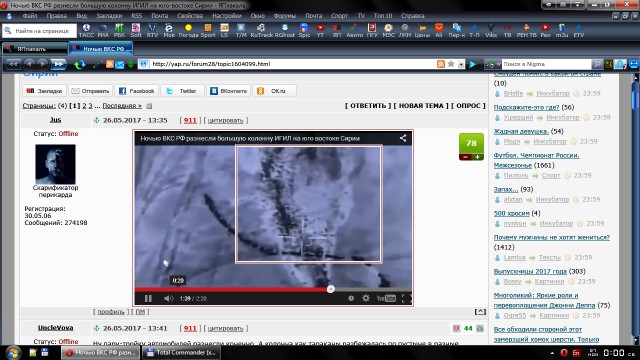Select the Ночью ВКС РФ tab
Image resolution: width=640 pixels, height=360 pixels.
coord(100,49)
